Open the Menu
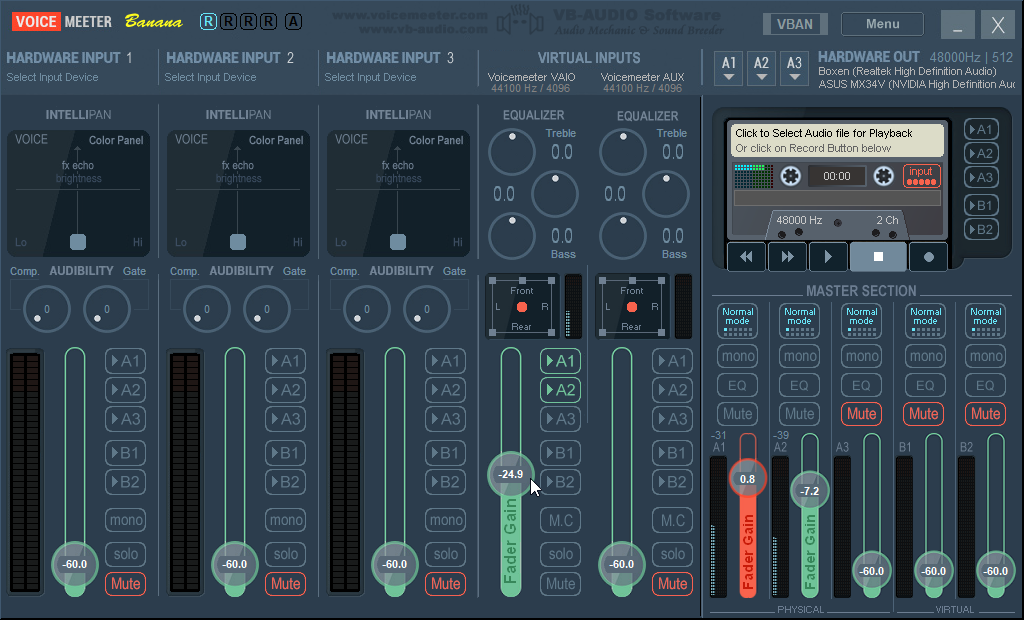The image size is (1024, 620). (x=881, y=23)
